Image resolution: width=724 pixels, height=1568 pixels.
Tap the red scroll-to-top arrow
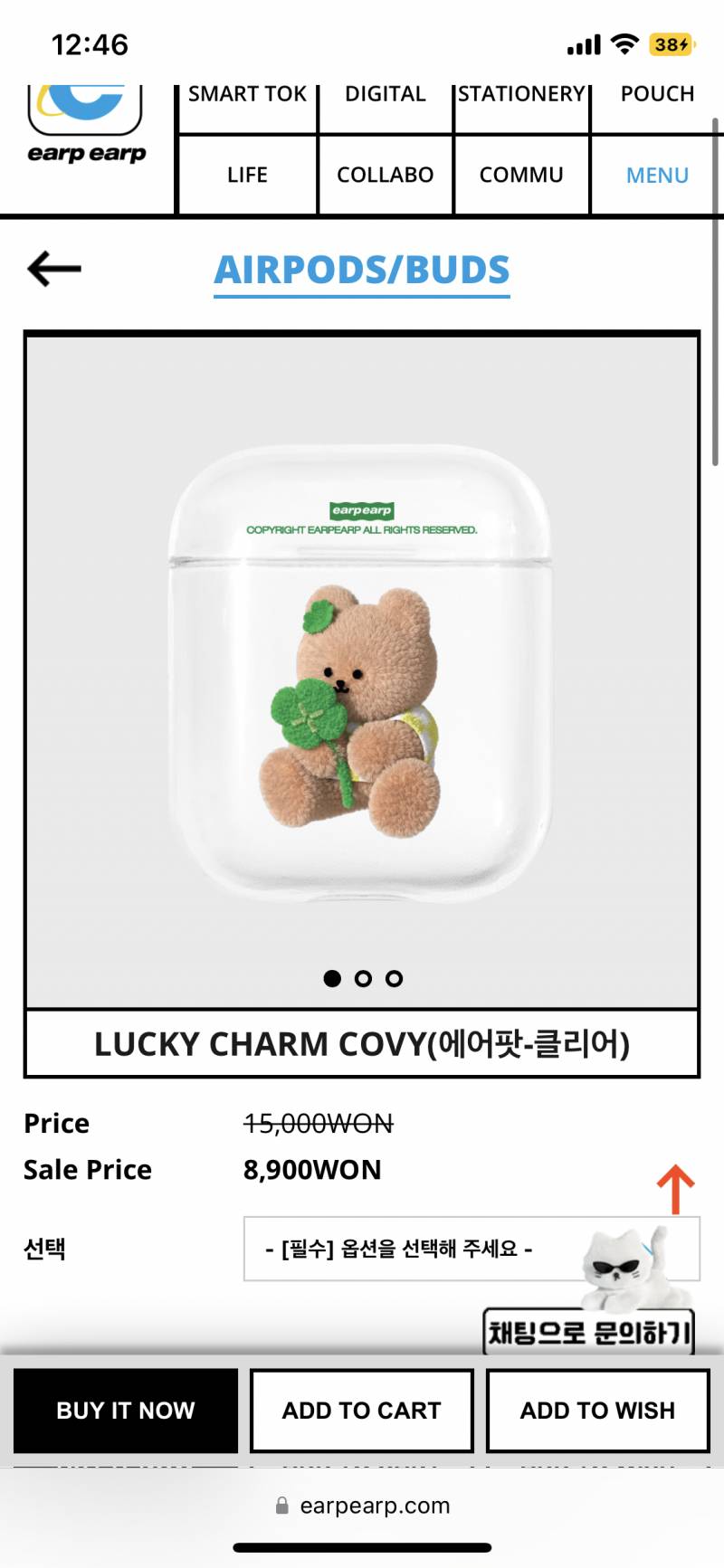(675, 1189)
